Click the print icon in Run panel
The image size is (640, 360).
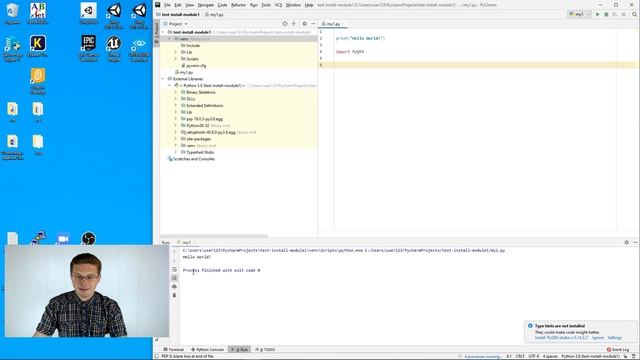[x=174, y=287]
